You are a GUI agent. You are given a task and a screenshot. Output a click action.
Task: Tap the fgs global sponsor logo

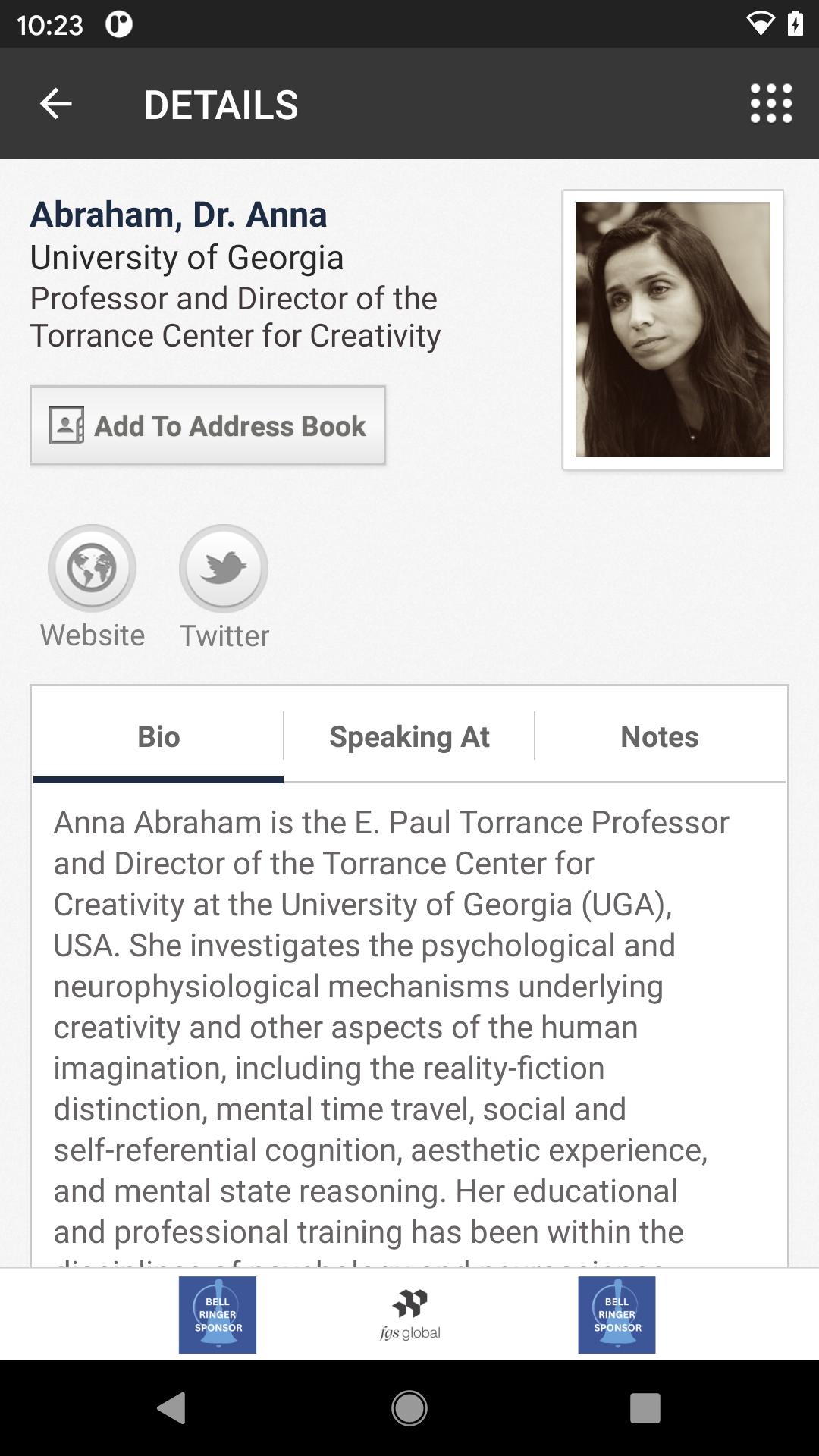410,1314
